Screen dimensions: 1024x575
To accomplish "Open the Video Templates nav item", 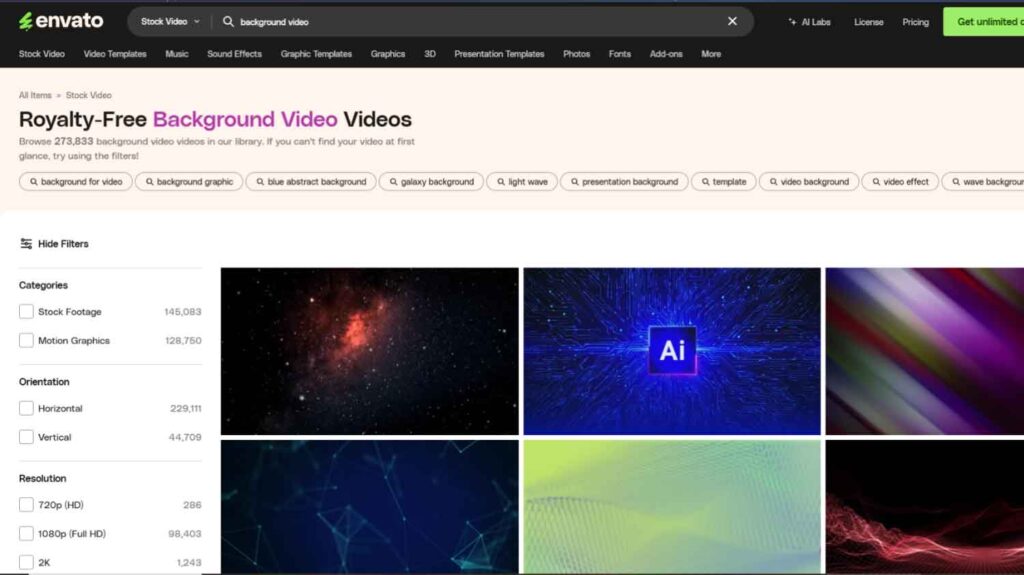I will [x=115, y=54].
